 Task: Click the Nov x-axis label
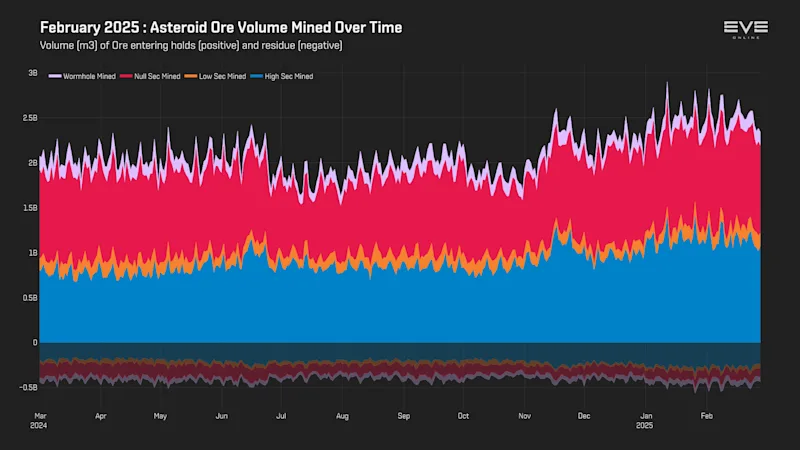pyautogui.click(x=524, y=416)
